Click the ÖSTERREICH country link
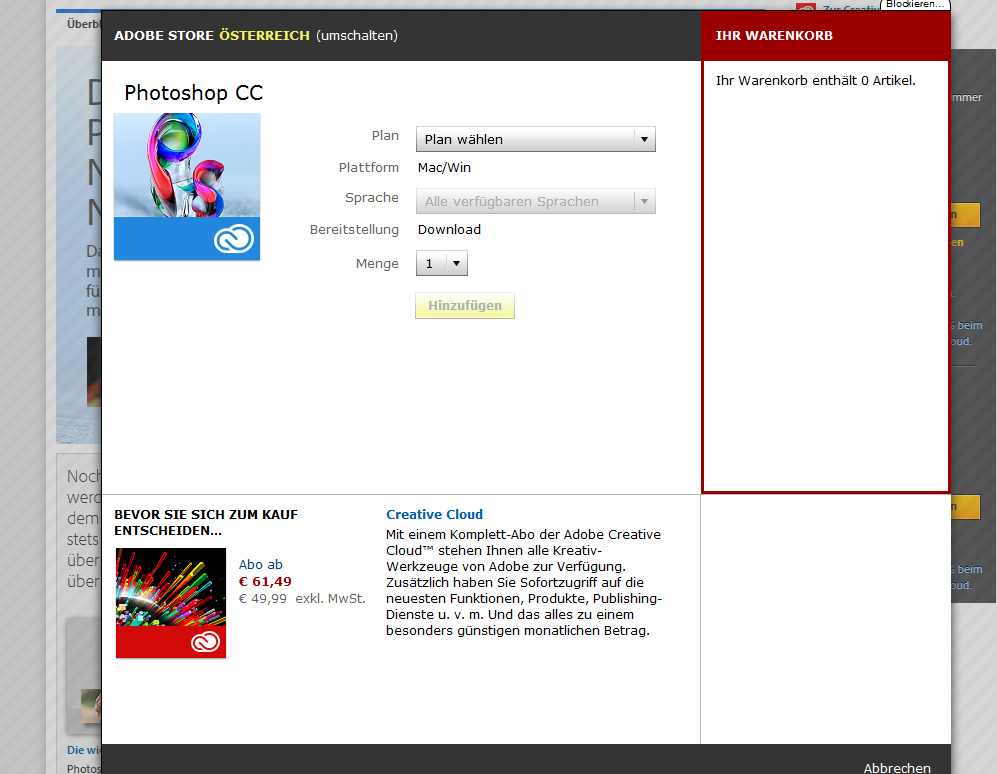The height and width of the screenshot is (774, 997). click(265, 36)
